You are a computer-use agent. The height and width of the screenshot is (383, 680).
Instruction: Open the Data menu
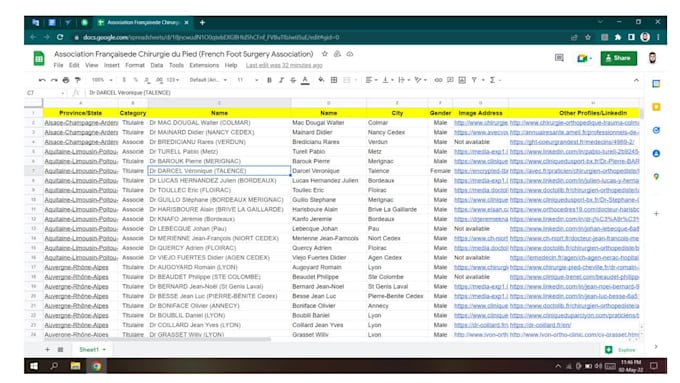pyautogui.click(x=157, y=65)
